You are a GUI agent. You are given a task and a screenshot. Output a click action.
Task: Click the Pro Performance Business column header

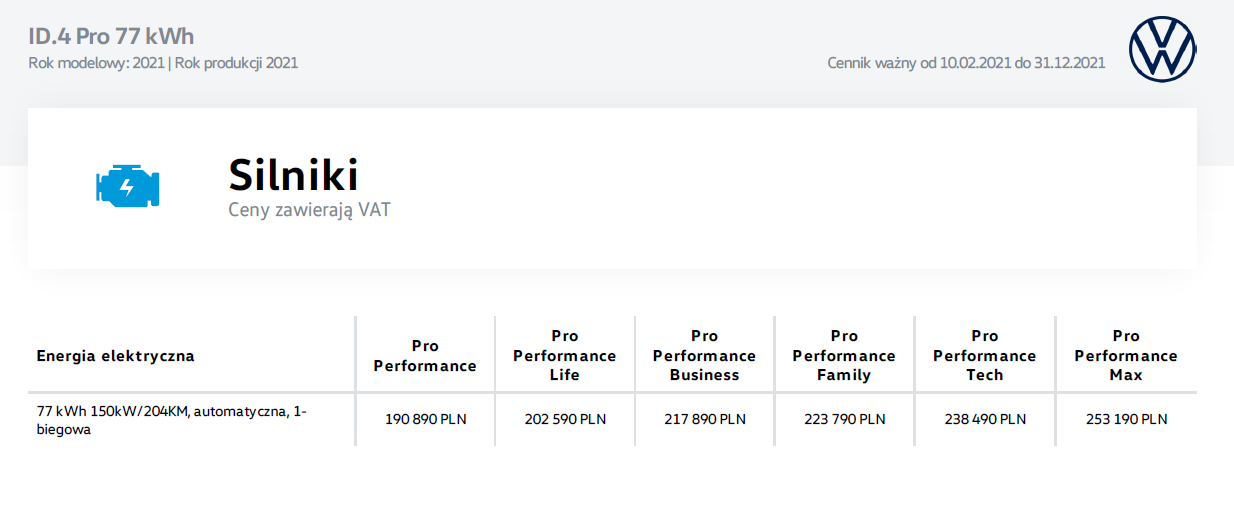(x=705, y=356)
